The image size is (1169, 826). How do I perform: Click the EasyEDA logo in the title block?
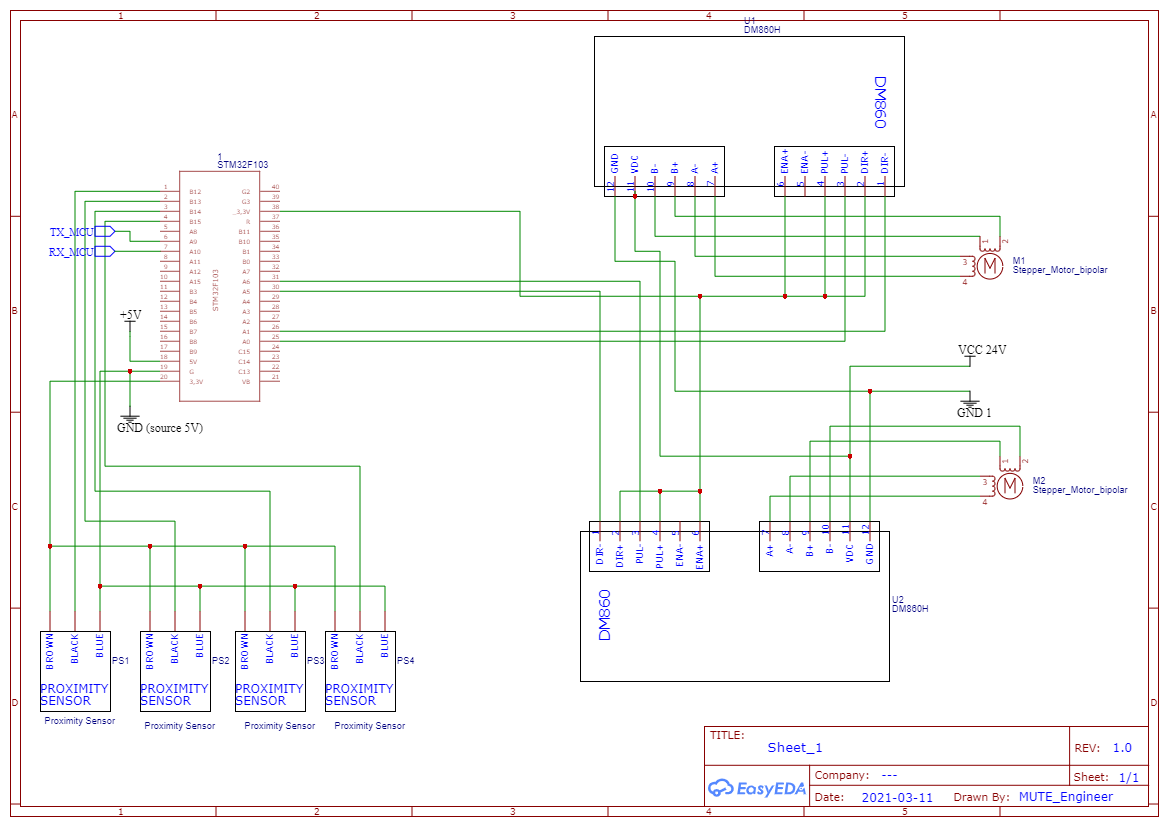pyautogui.click(x=756, y=789)
